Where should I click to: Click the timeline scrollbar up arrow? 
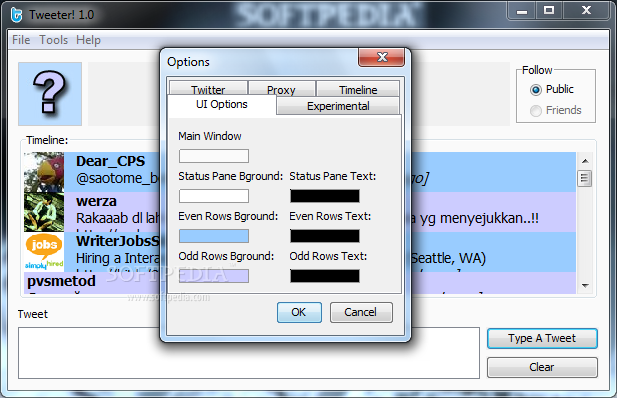point(585,161)
